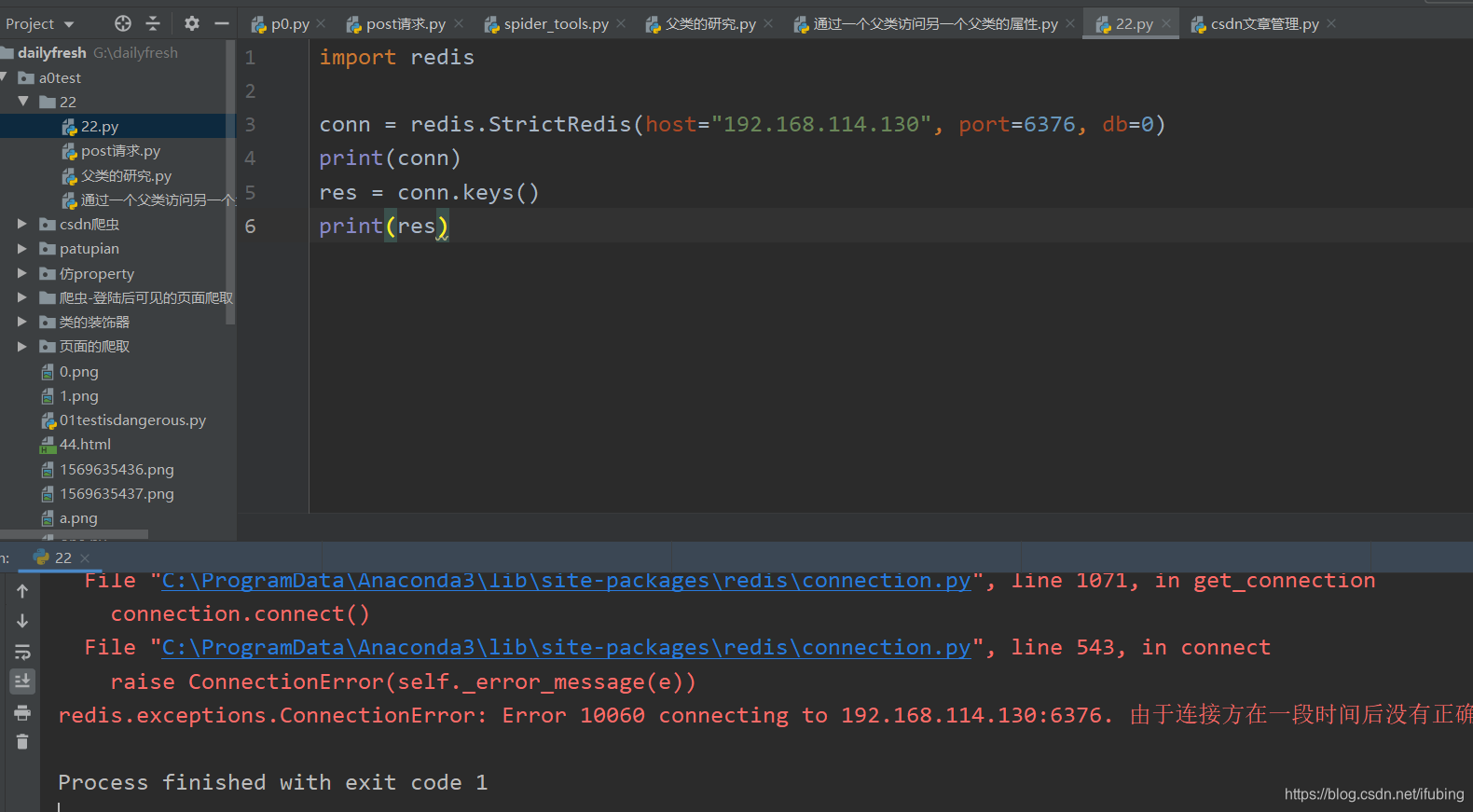Image resolution: width=1473 pixels, height=812 pixels.
Task: Toggle soft-wrap in Run console
Action: point(22,652)
